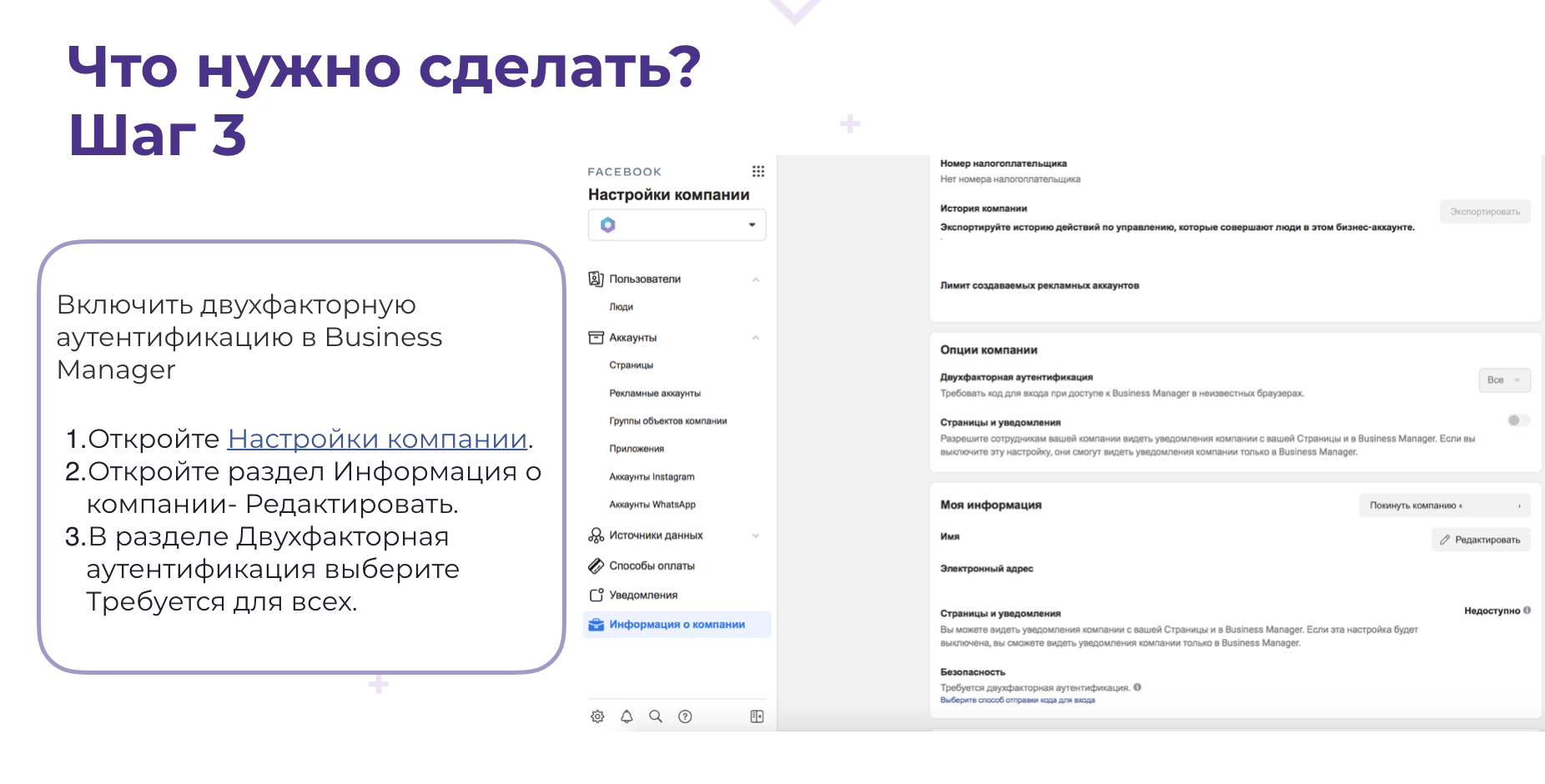
Task: Click Лимит создаваемых рекламных аккаунтов text
Action: point(1039,285)
